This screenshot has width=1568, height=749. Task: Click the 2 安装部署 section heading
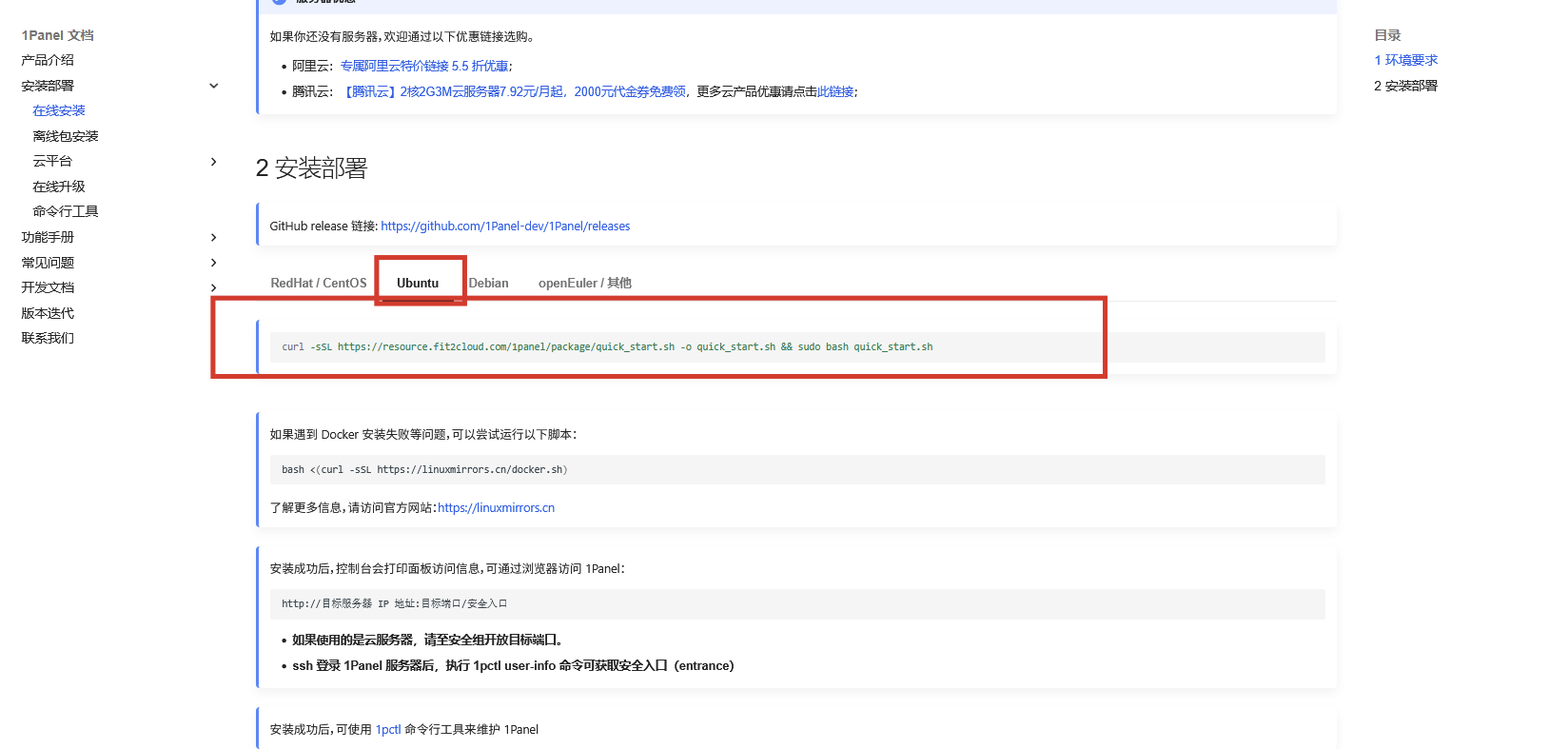coord(311,168)
